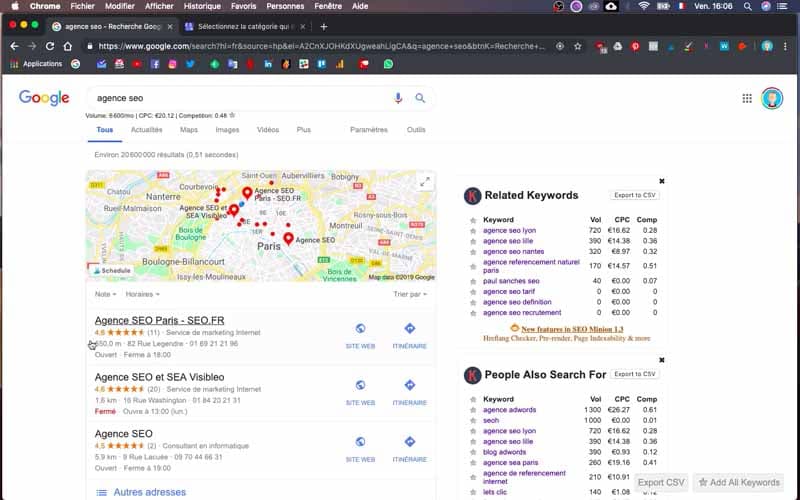
Task: Switch to the Vidéos results tab
Action: (268, 130)
